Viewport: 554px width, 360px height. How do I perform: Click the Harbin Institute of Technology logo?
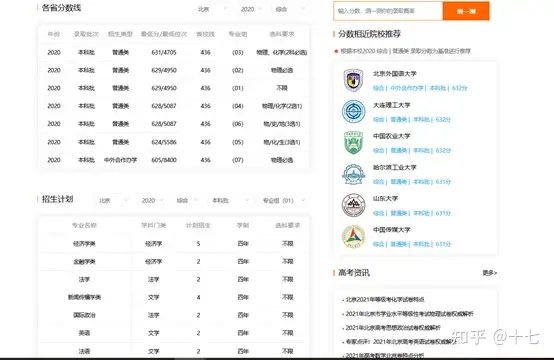(x=353, y=174)
